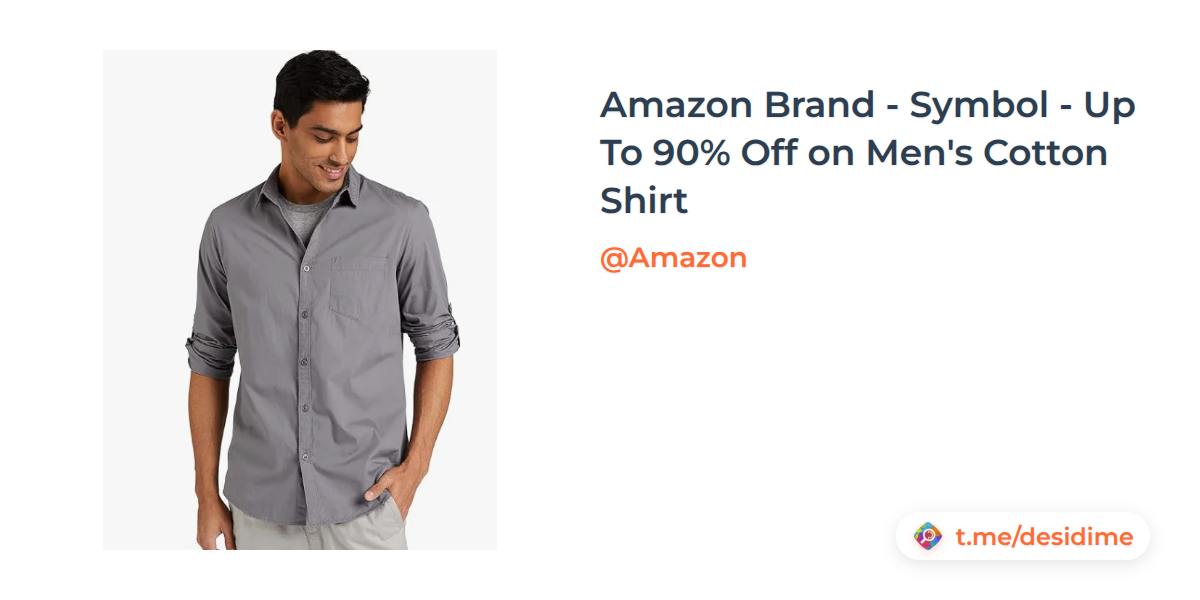Click the white space left of DesiDime logo in pill
1200x600 pixels.
[x=905, y=537]
